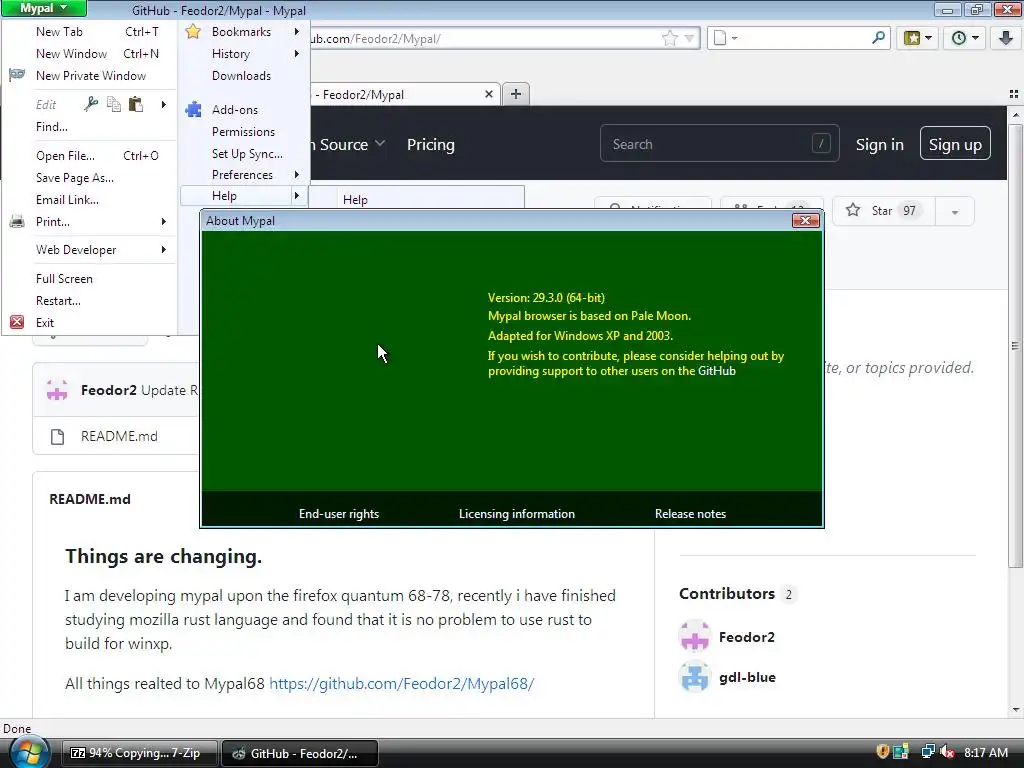
Task: Click the network tray icon
Action: [x=927, y=752]
